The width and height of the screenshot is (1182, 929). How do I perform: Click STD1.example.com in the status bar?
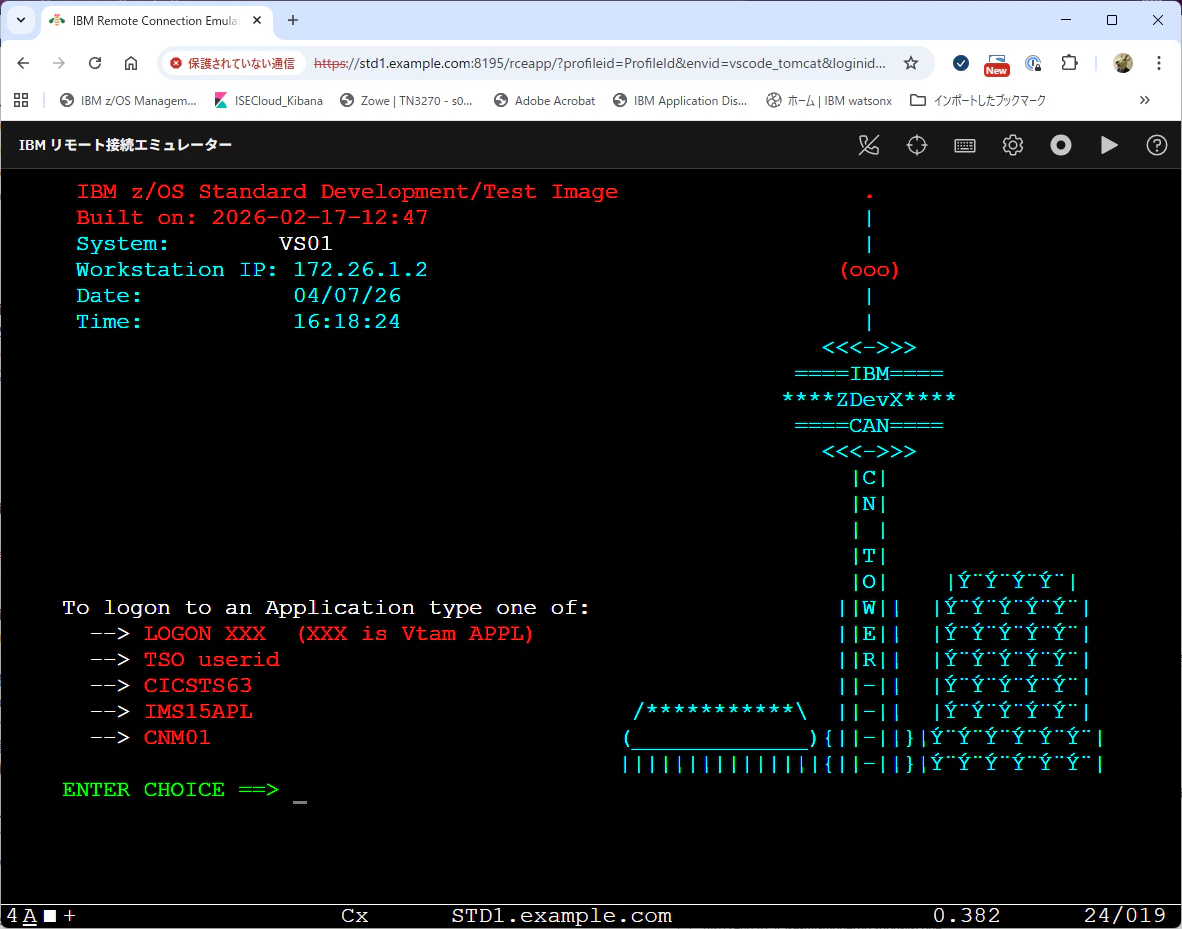point(562,916)
